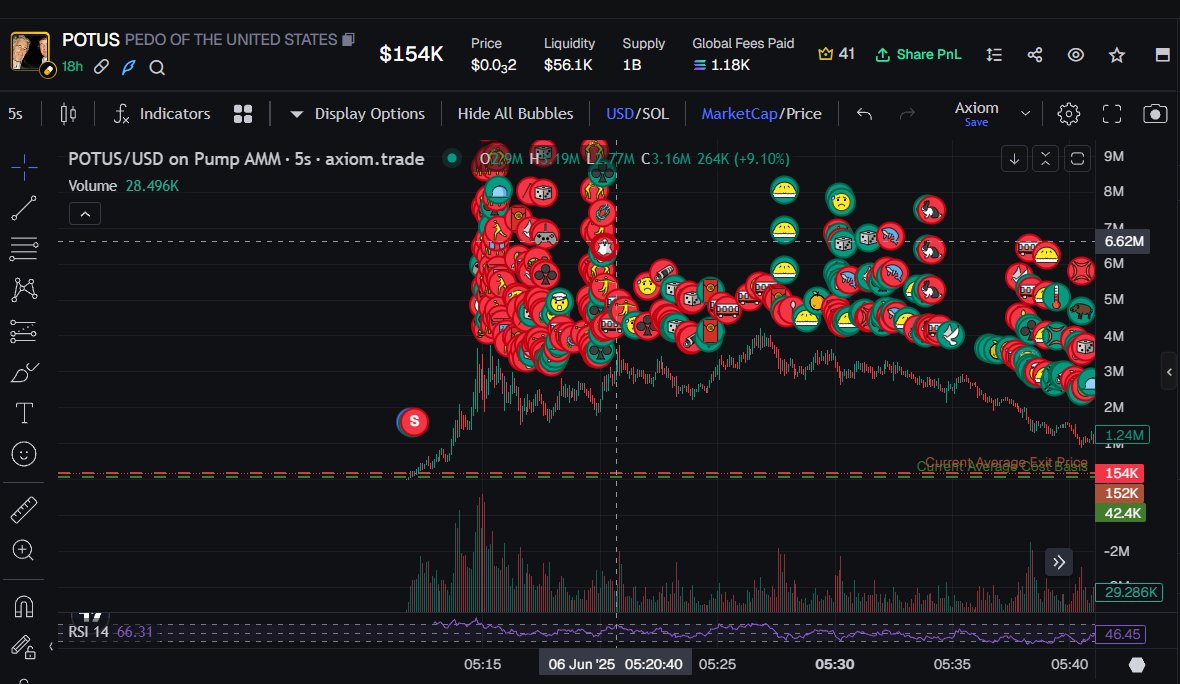
Task: Click the Share PnL button
Action: 918,54
